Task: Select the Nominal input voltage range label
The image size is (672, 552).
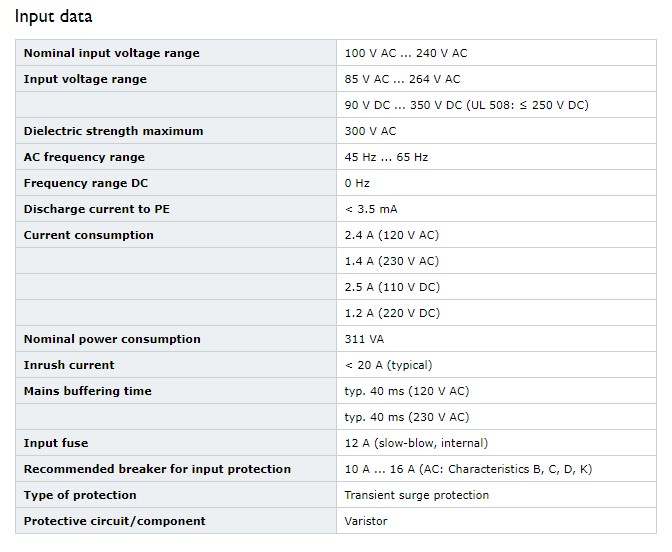Action: pyautogui.click(x=111, y=53)
